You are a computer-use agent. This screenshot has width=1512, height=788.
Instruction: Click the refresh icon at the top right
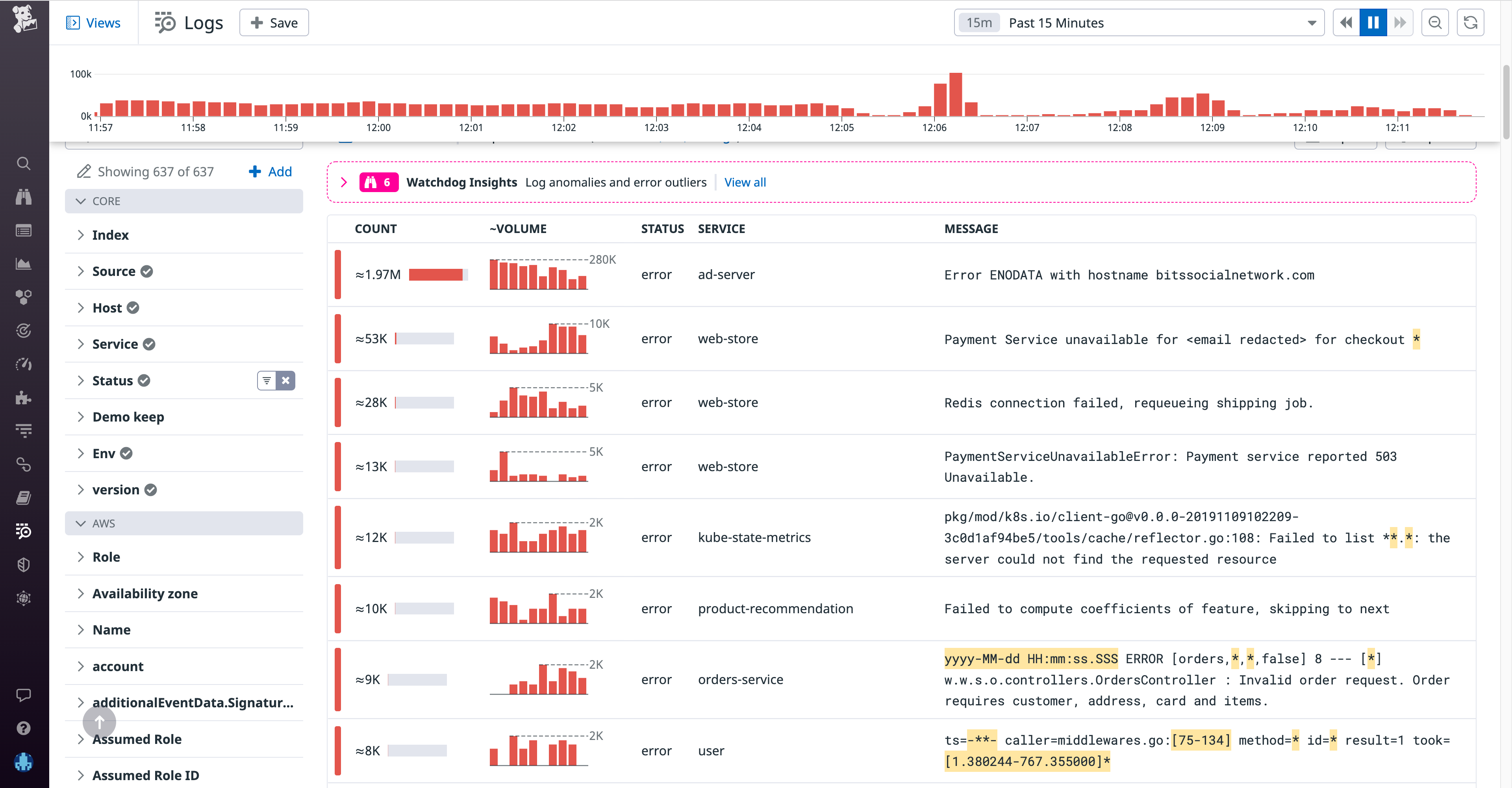[1471, 22]
